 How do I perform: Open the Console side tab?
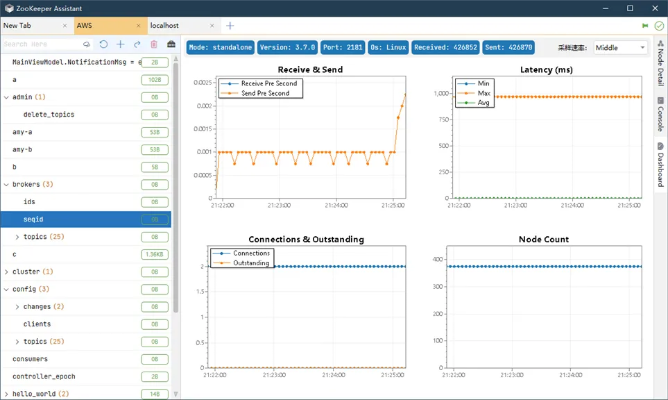(660, 114)
